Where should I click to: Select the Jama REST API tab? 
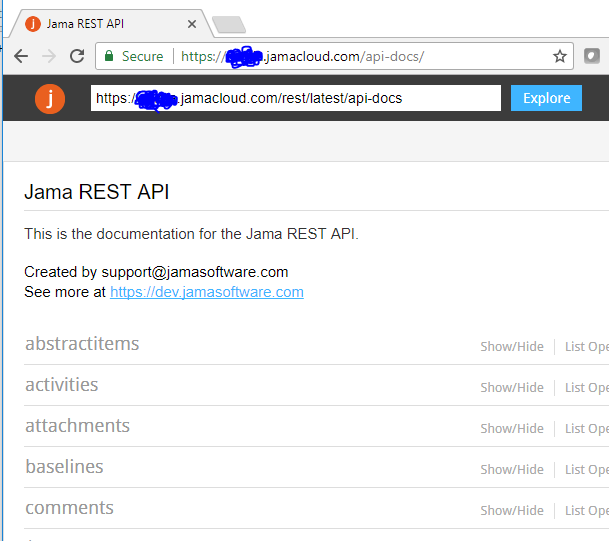pos(111,24)
